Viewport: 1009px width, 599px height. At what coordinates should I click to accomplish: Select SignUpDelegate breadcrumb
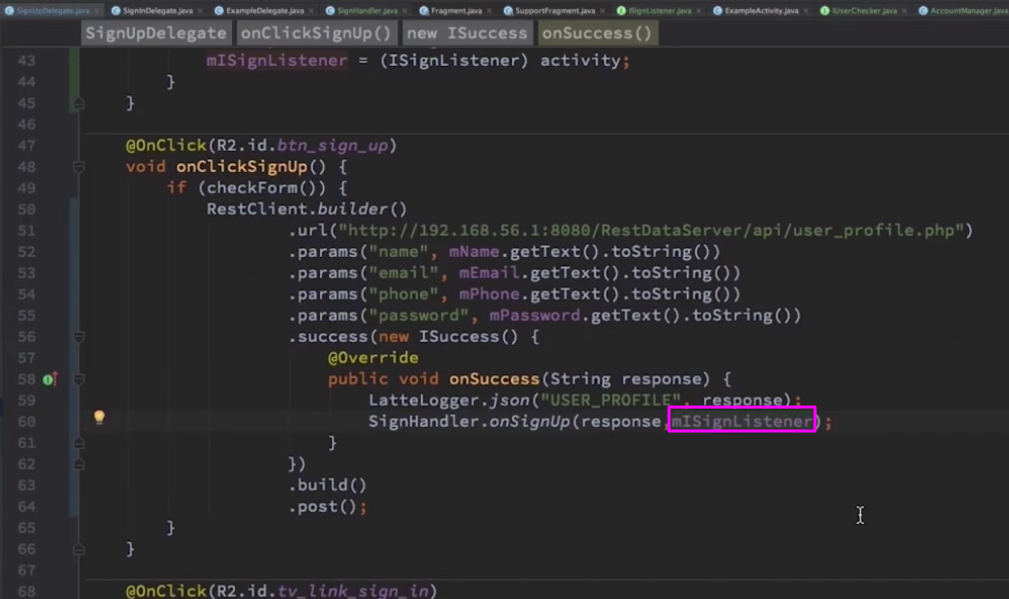156,33
